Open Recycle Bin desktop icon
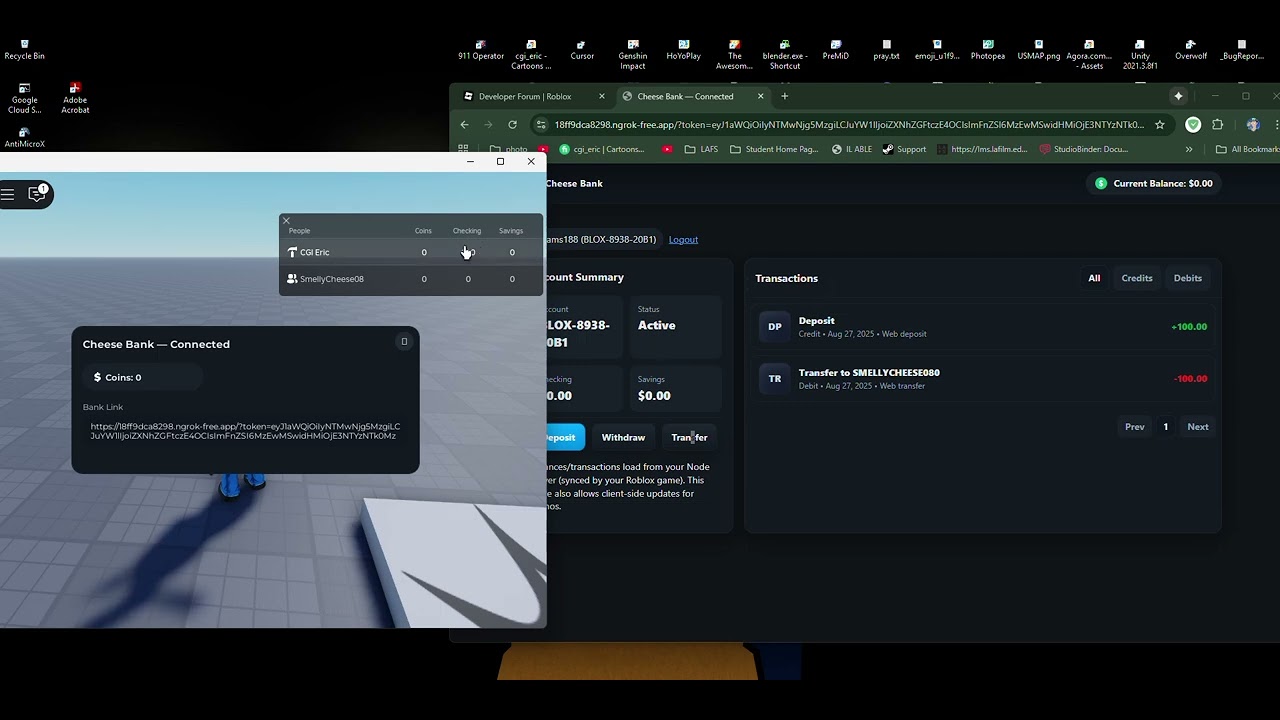1280x720 pixels. [24, 50]
